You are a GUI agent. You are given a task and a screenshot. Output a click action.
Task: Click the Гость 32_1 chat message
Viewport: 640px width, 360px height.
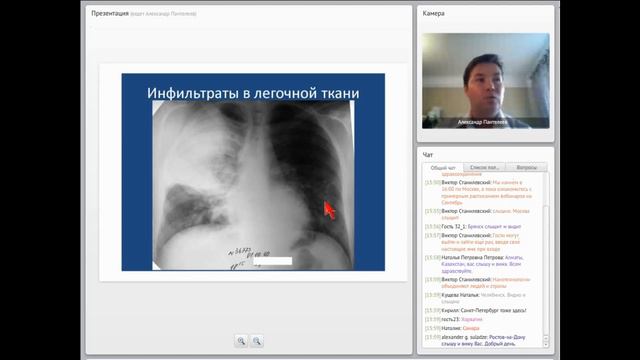pos(473,227)
